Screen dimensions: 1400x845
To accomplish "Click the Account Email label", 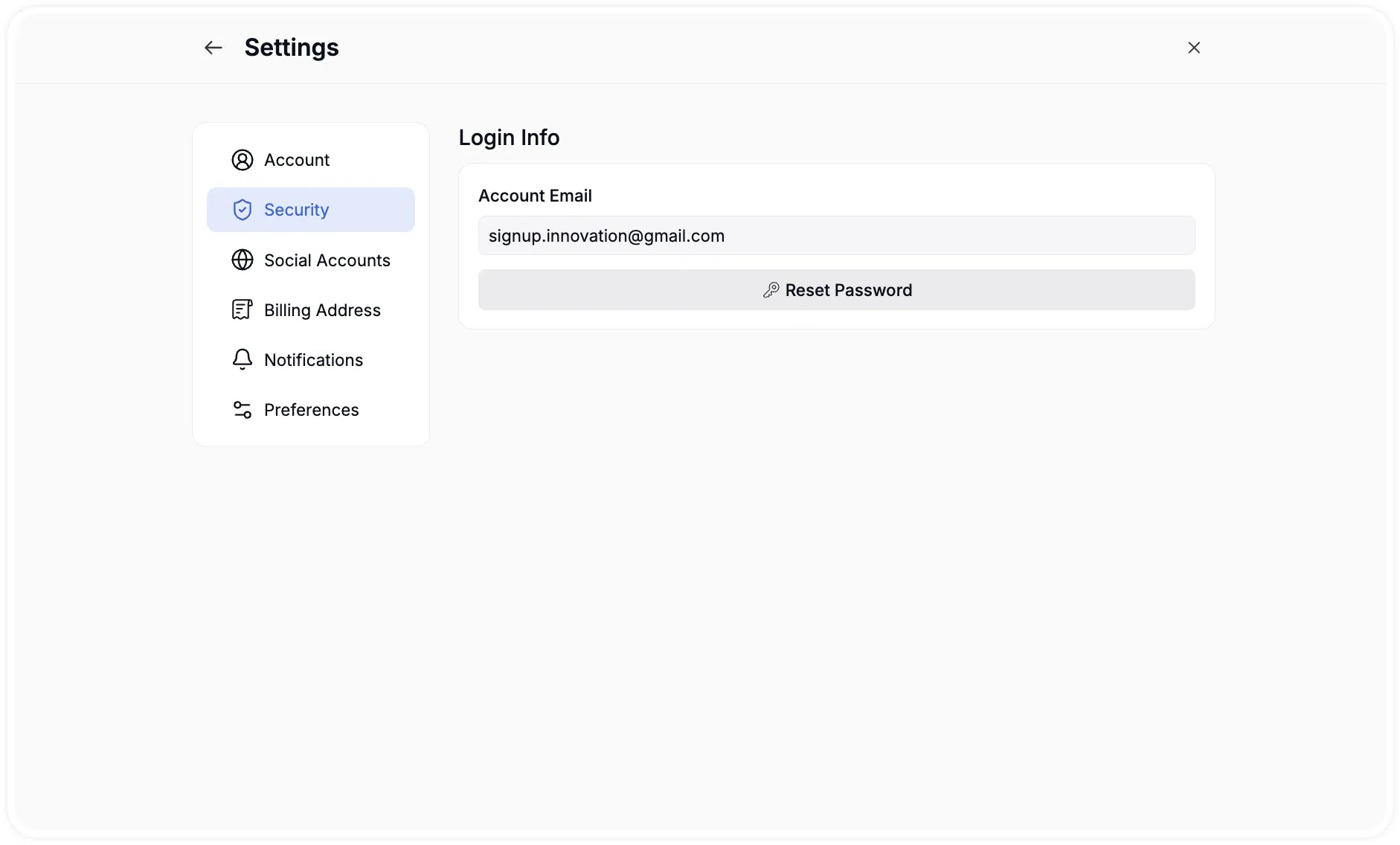I will point(535,196).
